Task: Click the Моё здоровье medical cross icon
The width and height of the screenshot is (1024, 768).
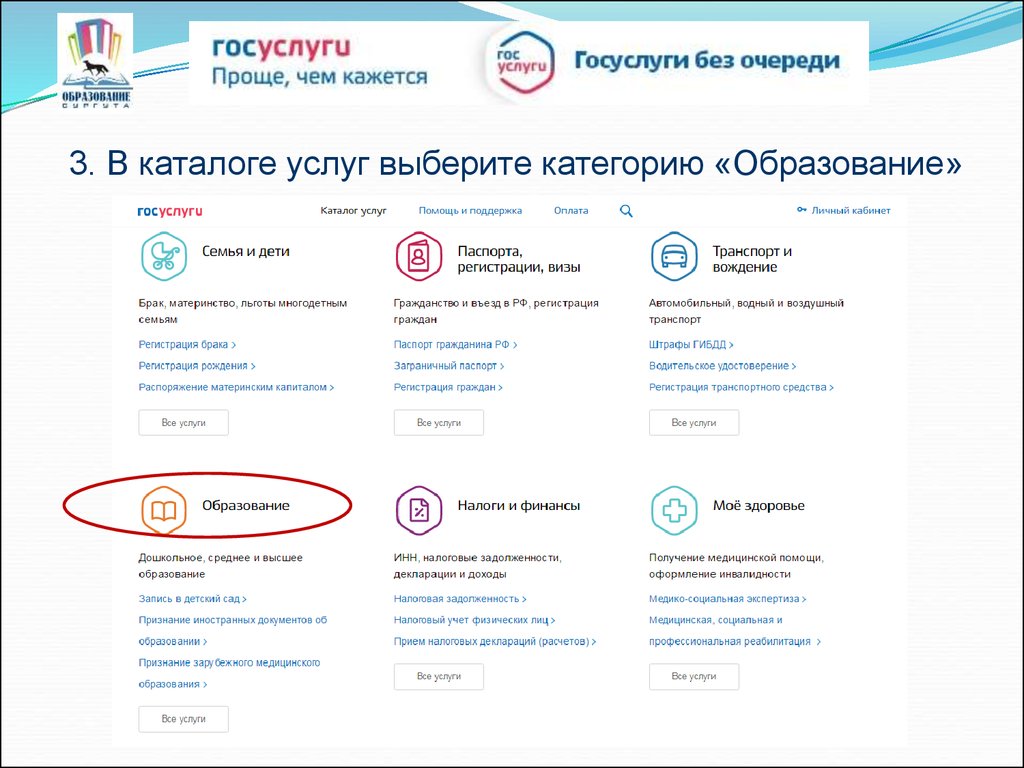Action: click(674, 511)
